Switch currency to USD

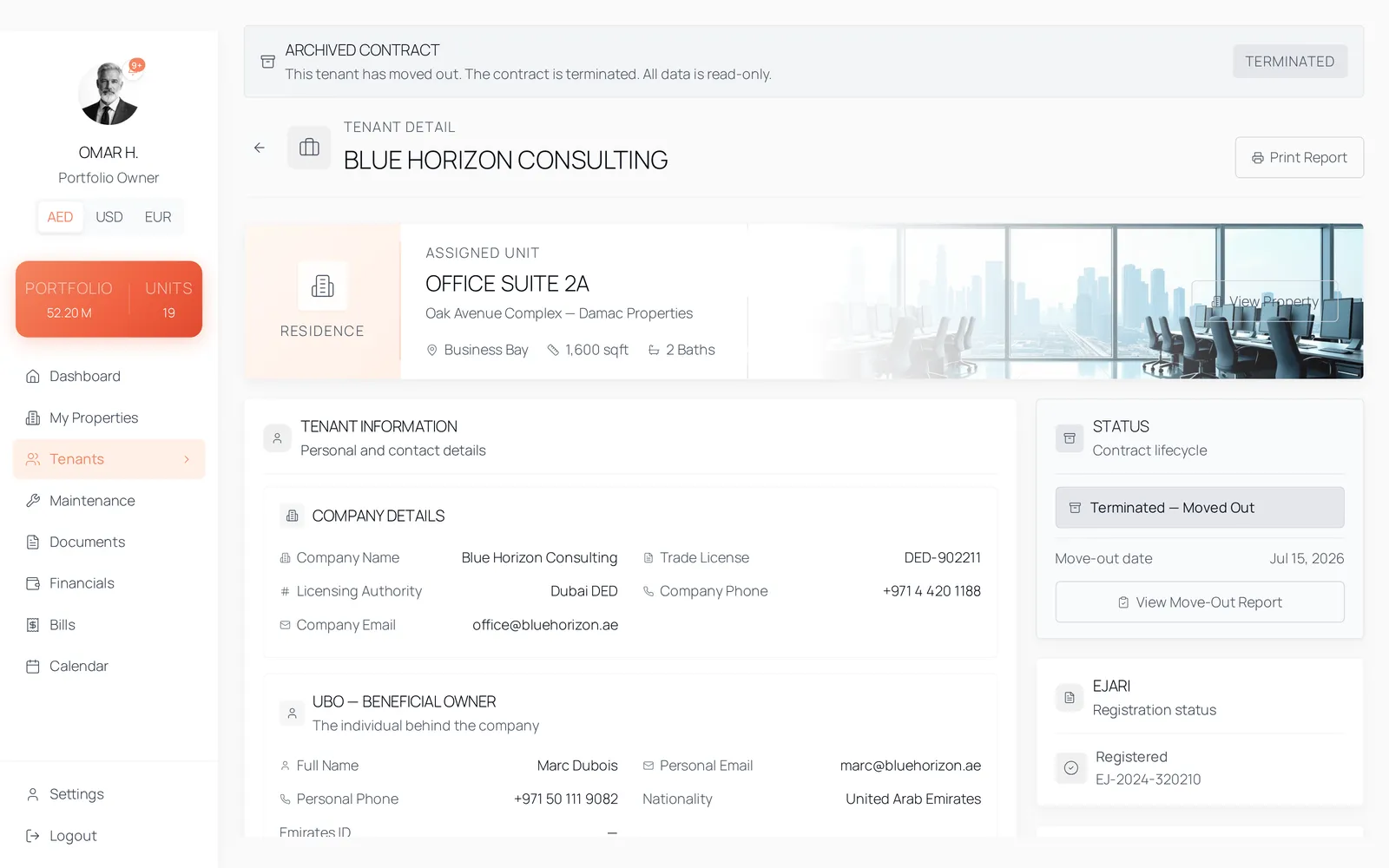click(x=109, y=217)
